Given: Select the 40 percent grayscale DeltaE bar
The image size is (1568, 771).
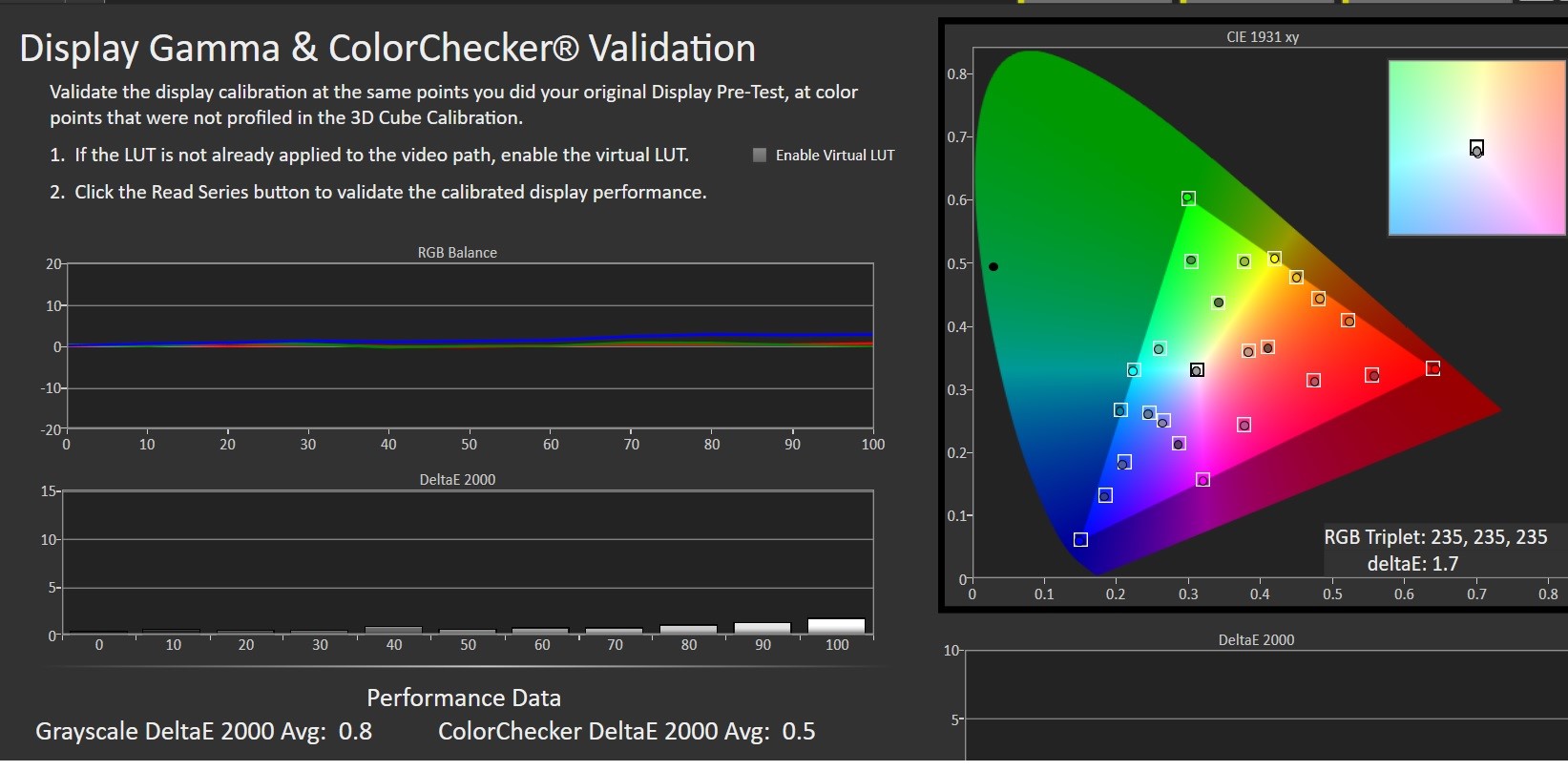Looking at the screenshot, I should tap(393, 631).
